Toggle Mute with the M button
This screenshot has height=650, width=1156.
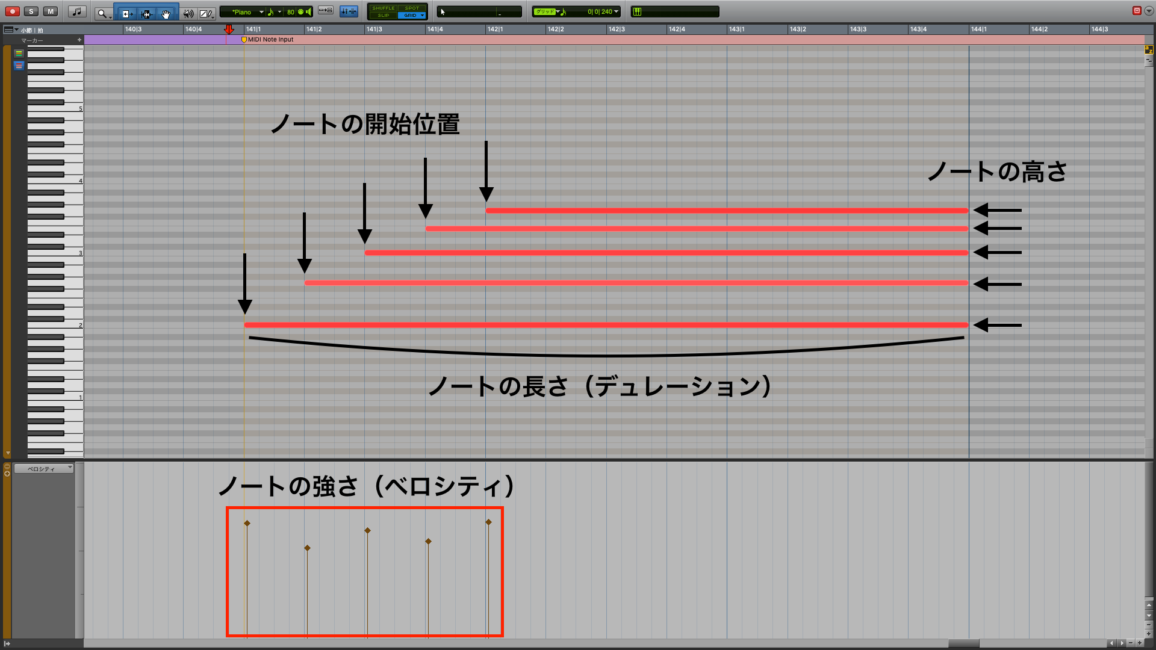50,11
